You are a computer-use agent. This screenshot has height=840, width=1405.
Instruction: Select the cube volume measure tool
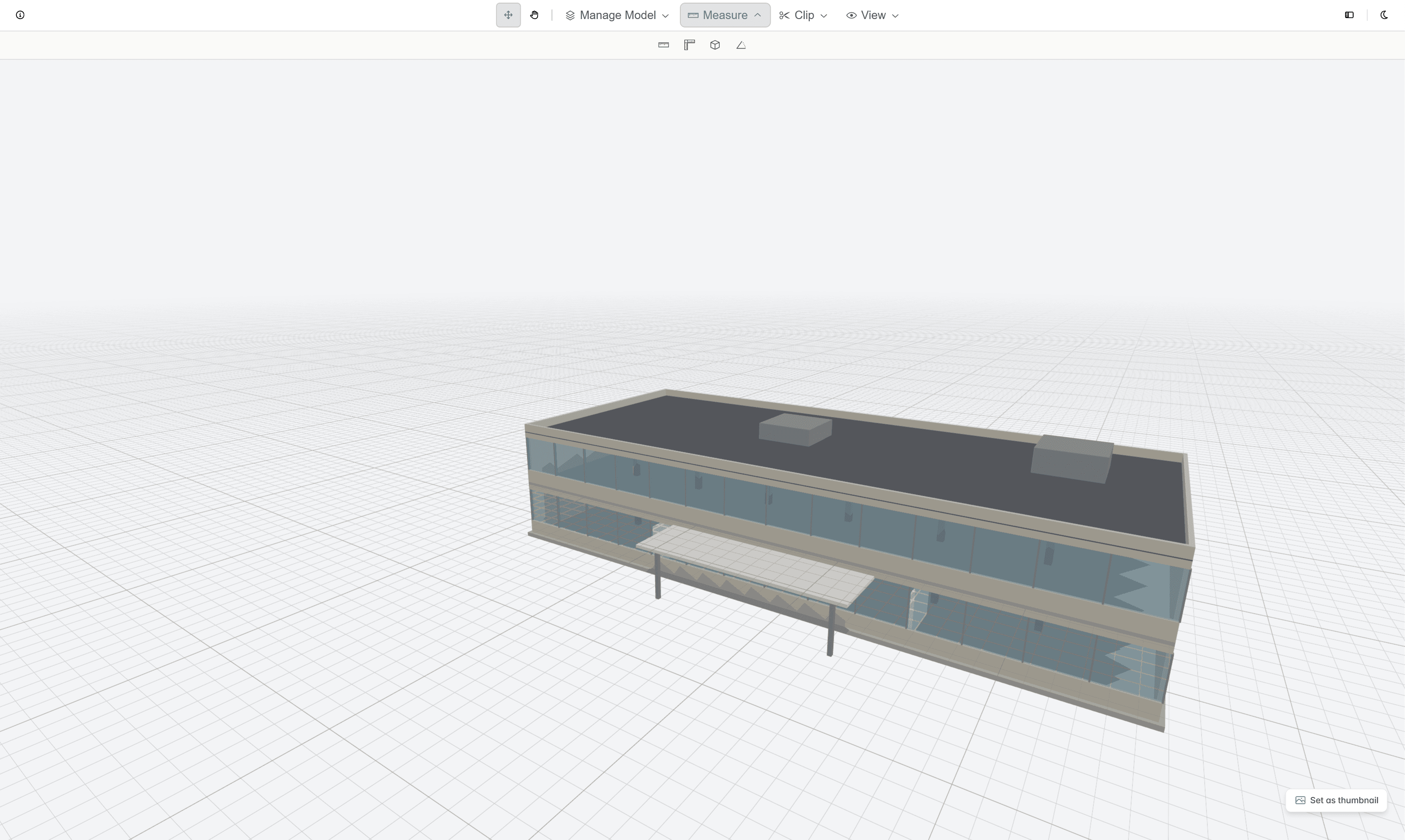pyautogui.click(x=714, y=45)
